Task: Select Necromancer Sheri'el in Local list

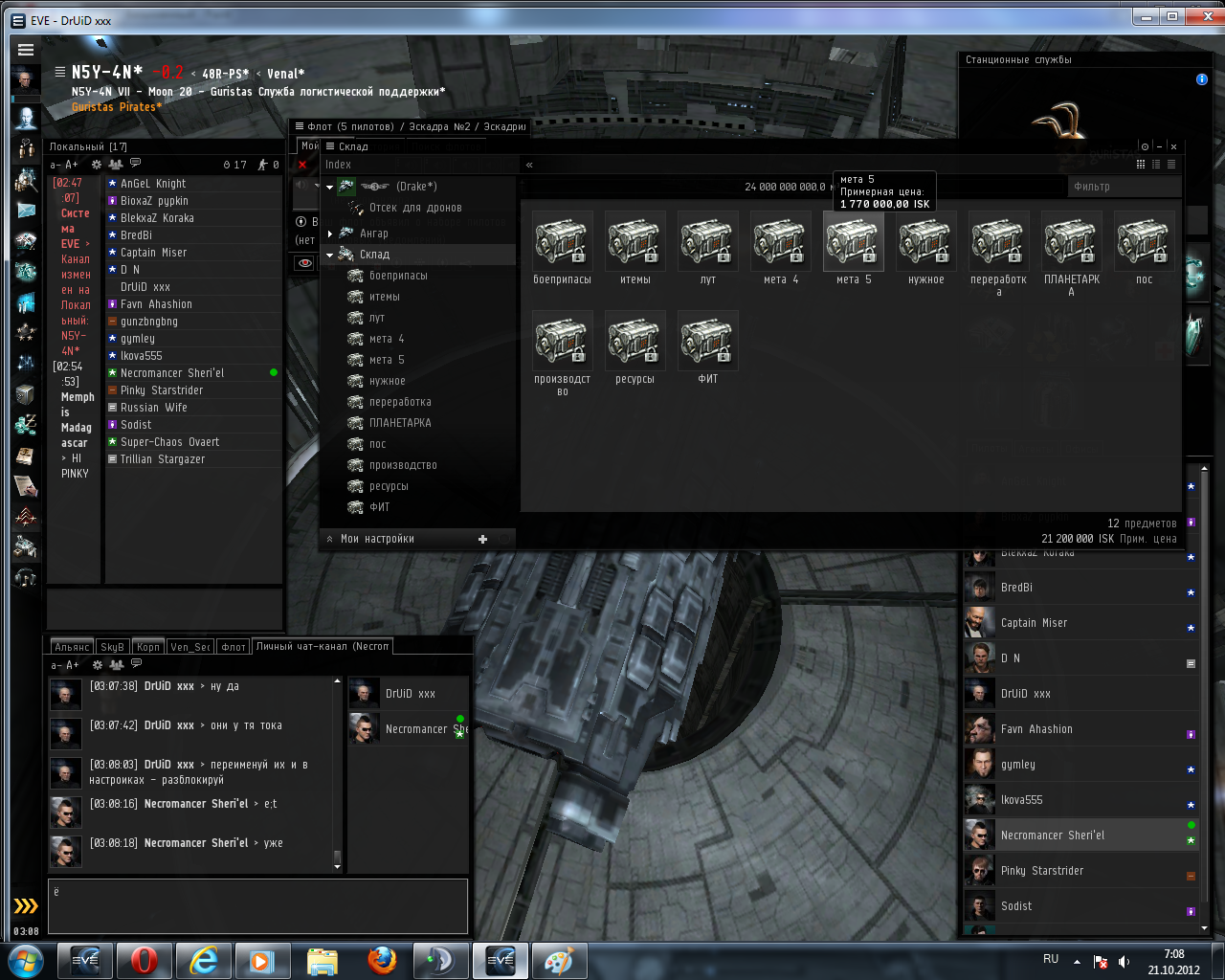Action: (193, 373)
